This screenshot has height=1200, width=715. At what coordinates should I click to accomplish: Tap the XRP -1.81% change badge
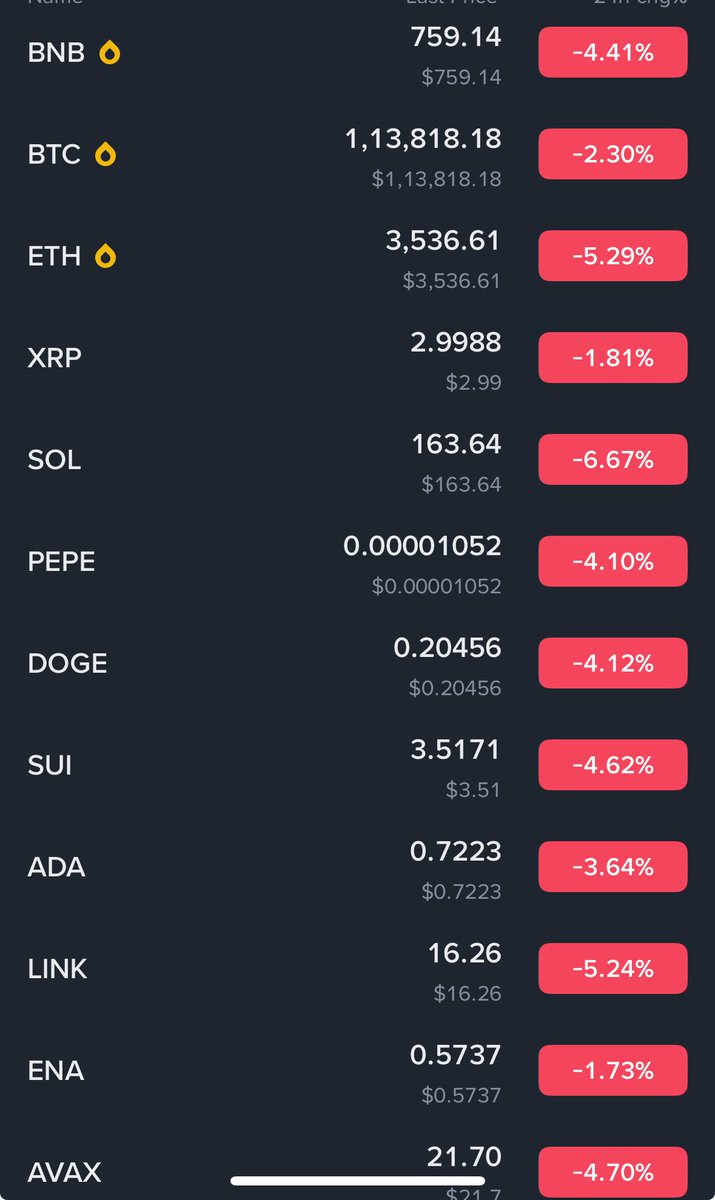(x=613, y=358)
